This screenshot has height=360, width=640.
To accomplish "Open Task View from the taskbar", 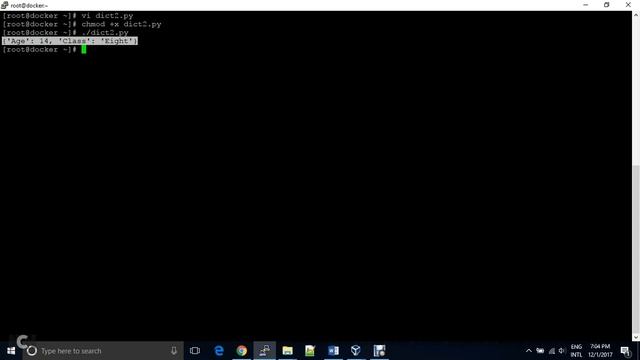I will [195, 351].
